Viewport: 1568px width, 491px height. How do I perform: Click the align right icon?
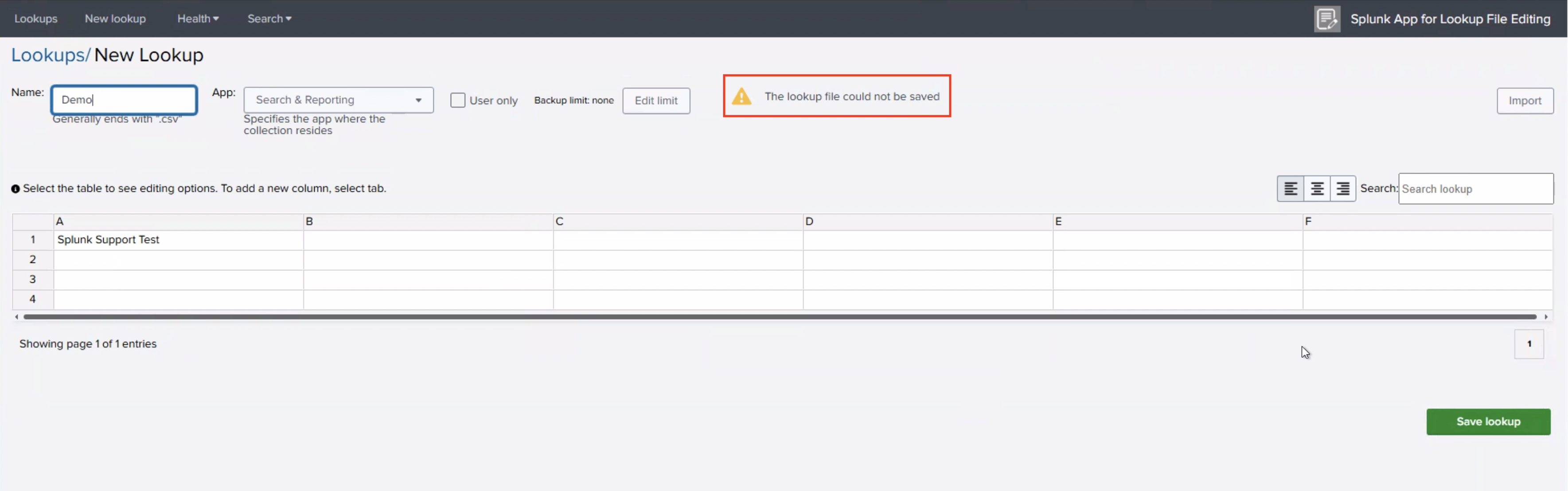coord(1343,189)
